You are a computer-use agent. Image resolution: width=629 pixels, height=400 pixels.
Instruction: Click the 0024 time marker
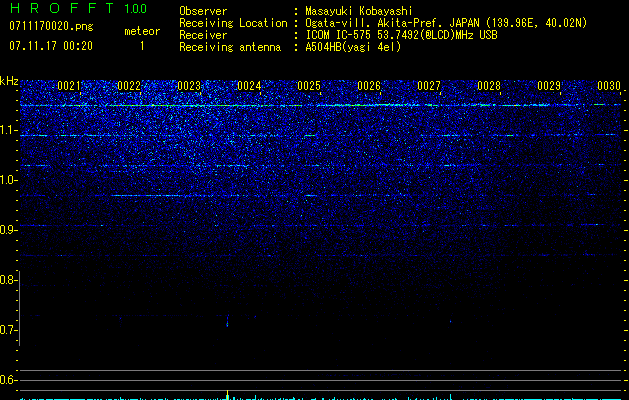[x=249, y=86]
